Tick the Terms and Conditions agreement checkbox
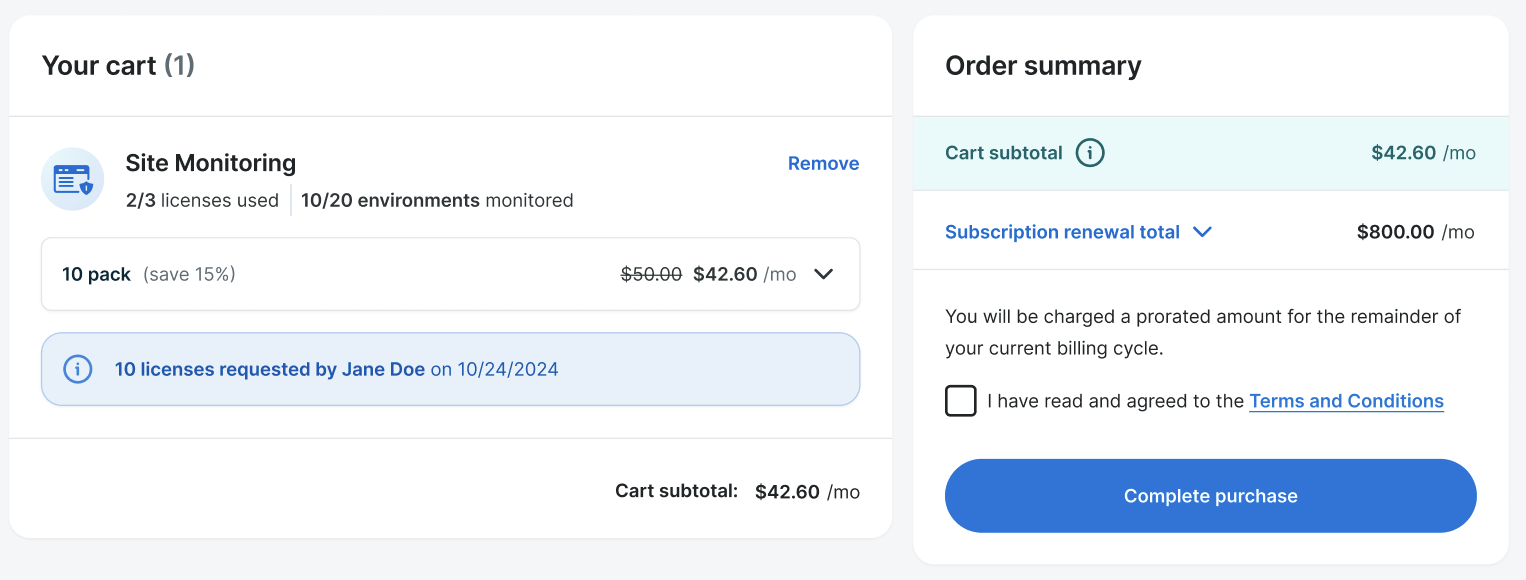This screenshot has height=580, width=1526. (961, 401)
